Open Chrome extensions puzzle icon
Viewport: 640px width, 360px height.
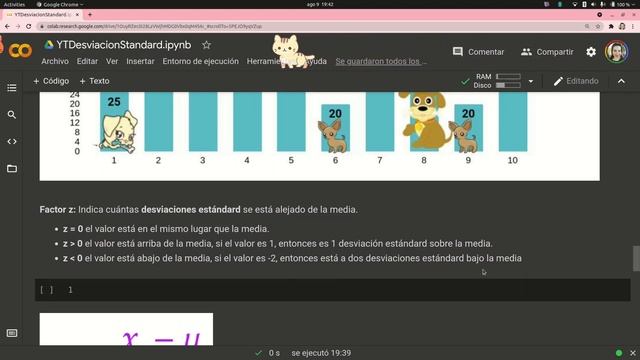(x=611, y=26)
